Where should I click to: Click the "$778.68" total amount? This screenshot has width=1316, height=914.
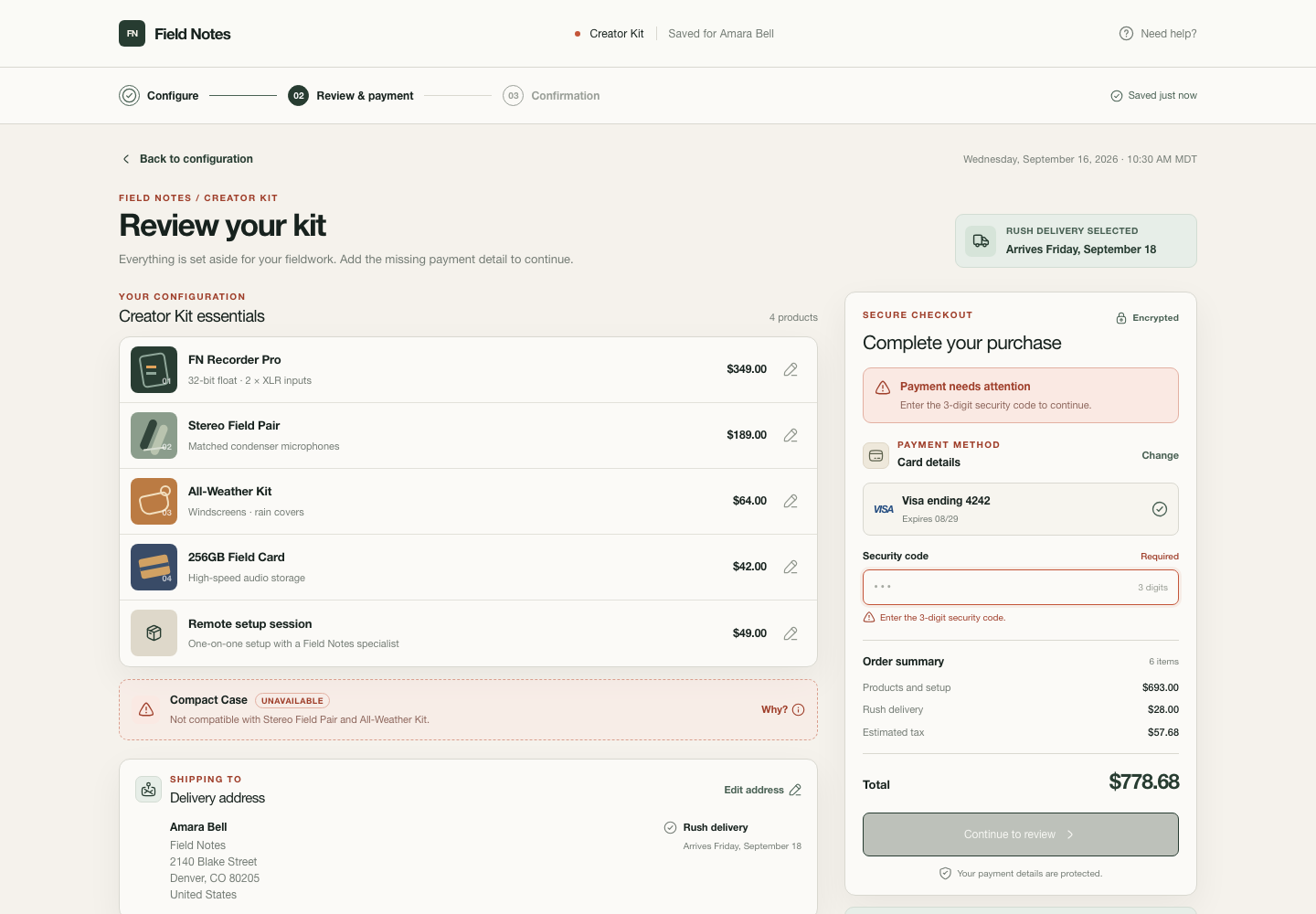(x=1144, y=782)
